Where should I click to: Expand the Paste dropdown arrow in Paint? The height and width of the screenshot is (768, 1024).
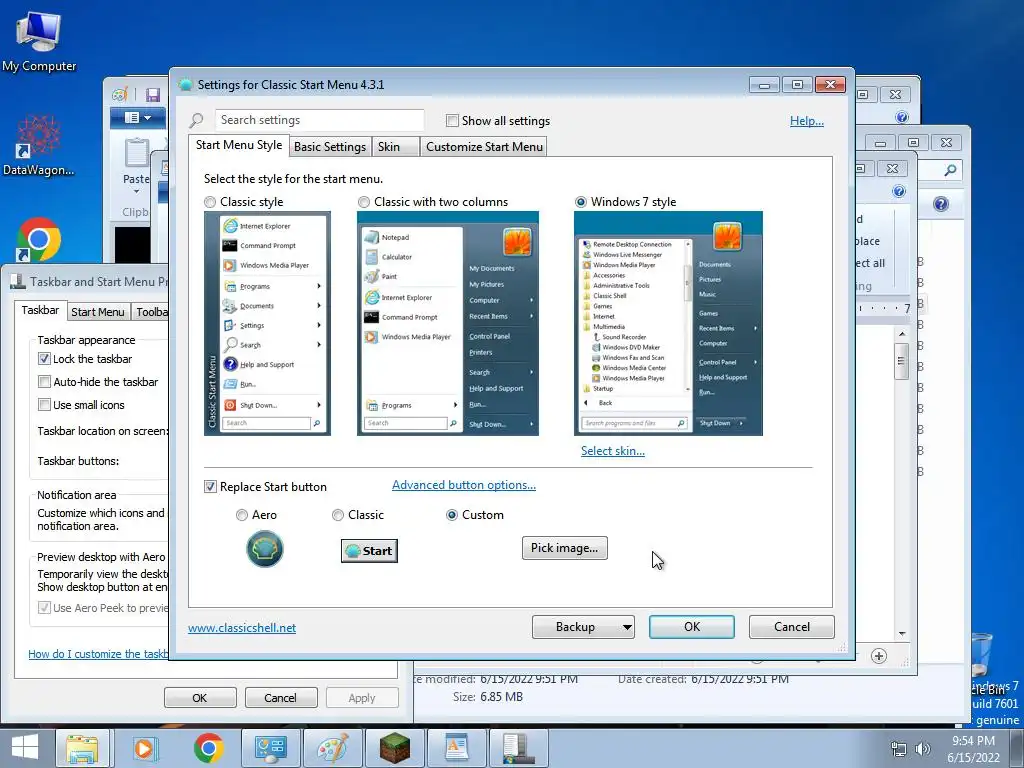tap(136, 191)
